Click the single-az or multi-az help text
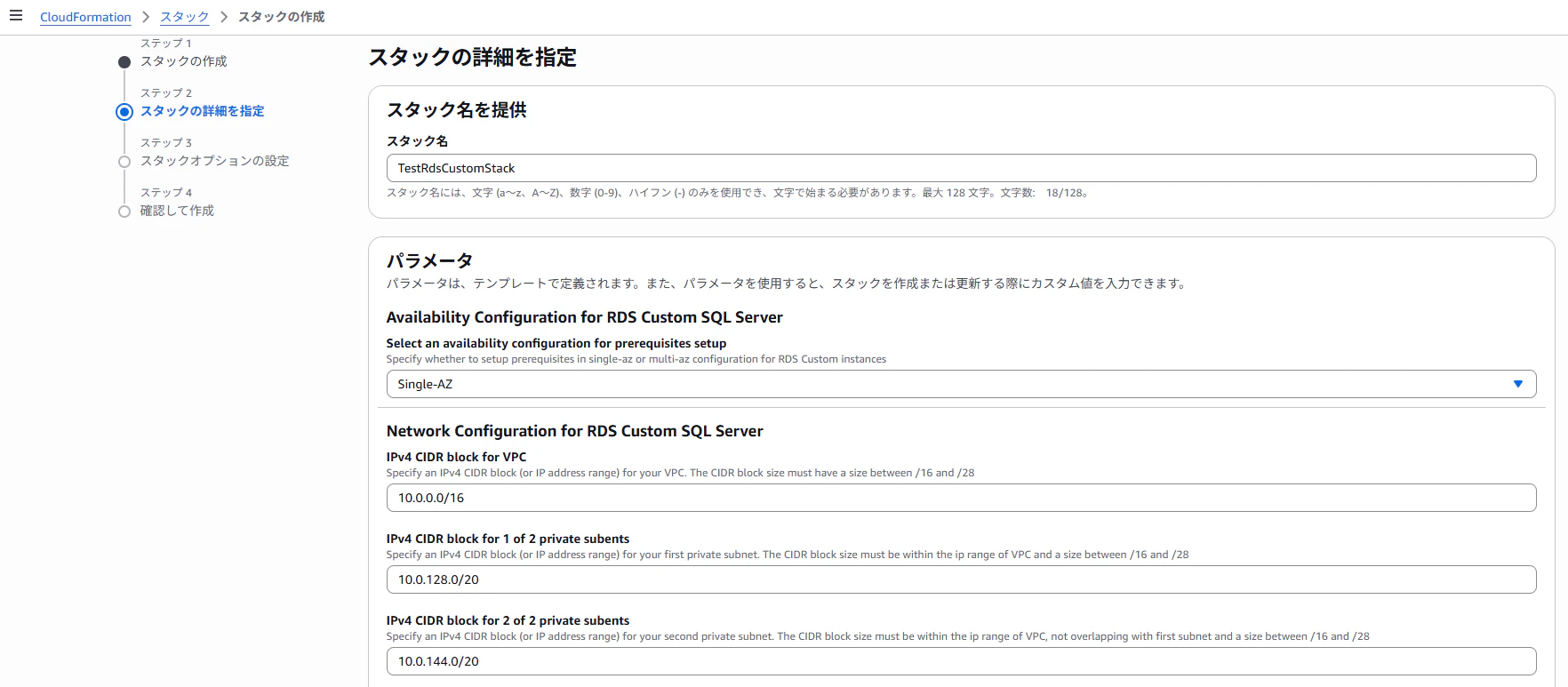 coord(636,359)
